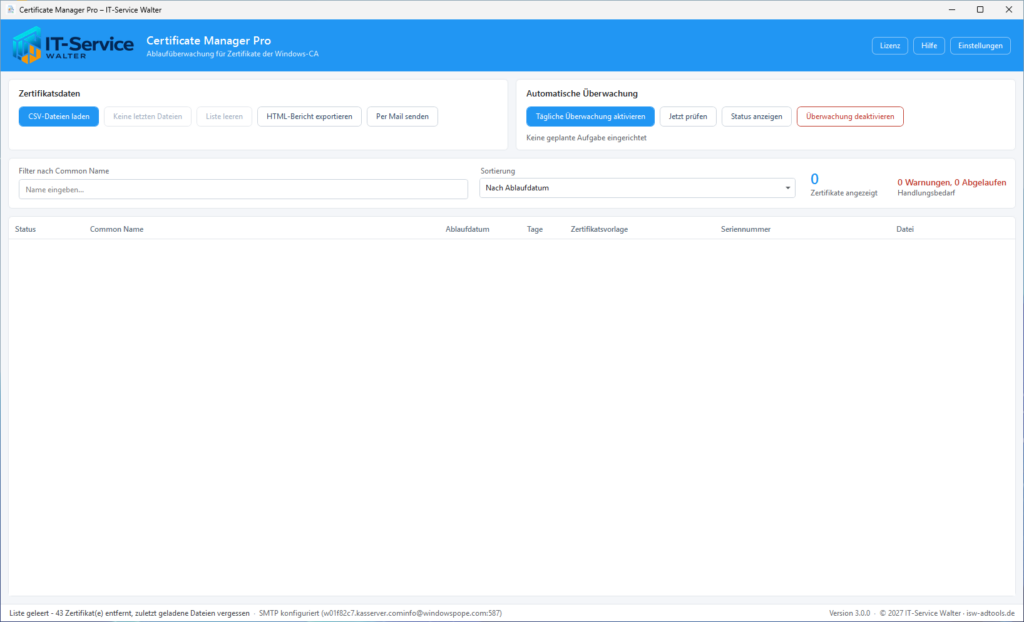
Task: Open the Sortierung dropdown Nach Ablaufdatum
Action: 637,188
